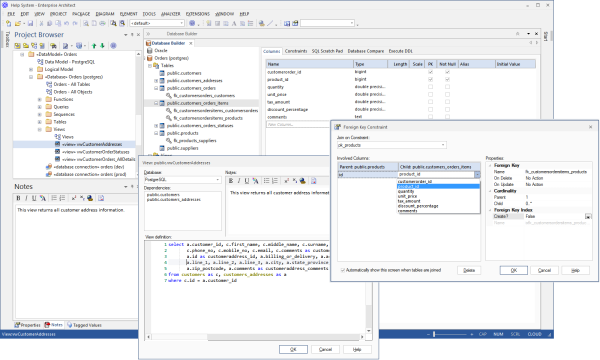Click zoom slider handle in status bar
Screen dimensions: 600x360
point(434,334)
